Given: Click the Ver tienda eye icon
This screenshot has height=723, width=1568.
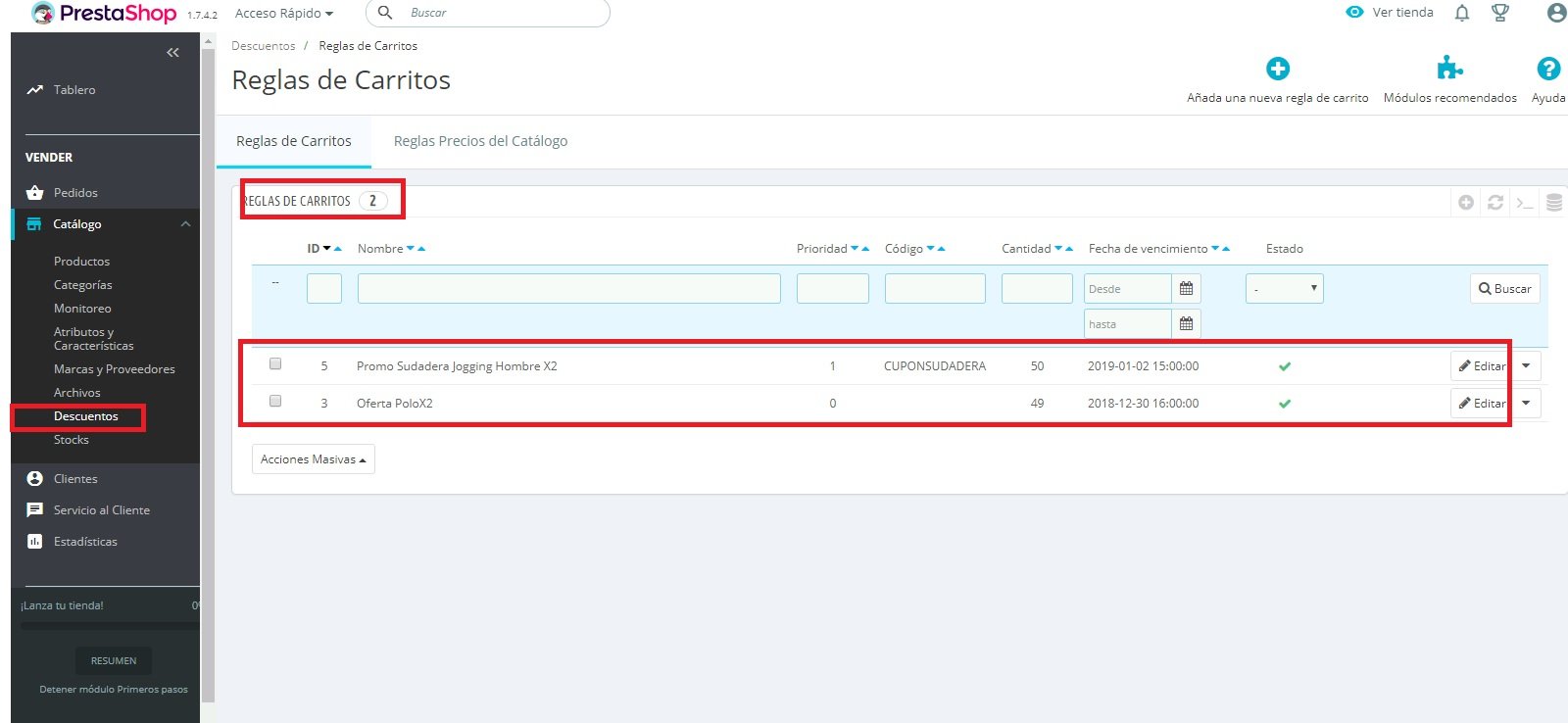Looking at the screenshot, I should point(1354,13).
